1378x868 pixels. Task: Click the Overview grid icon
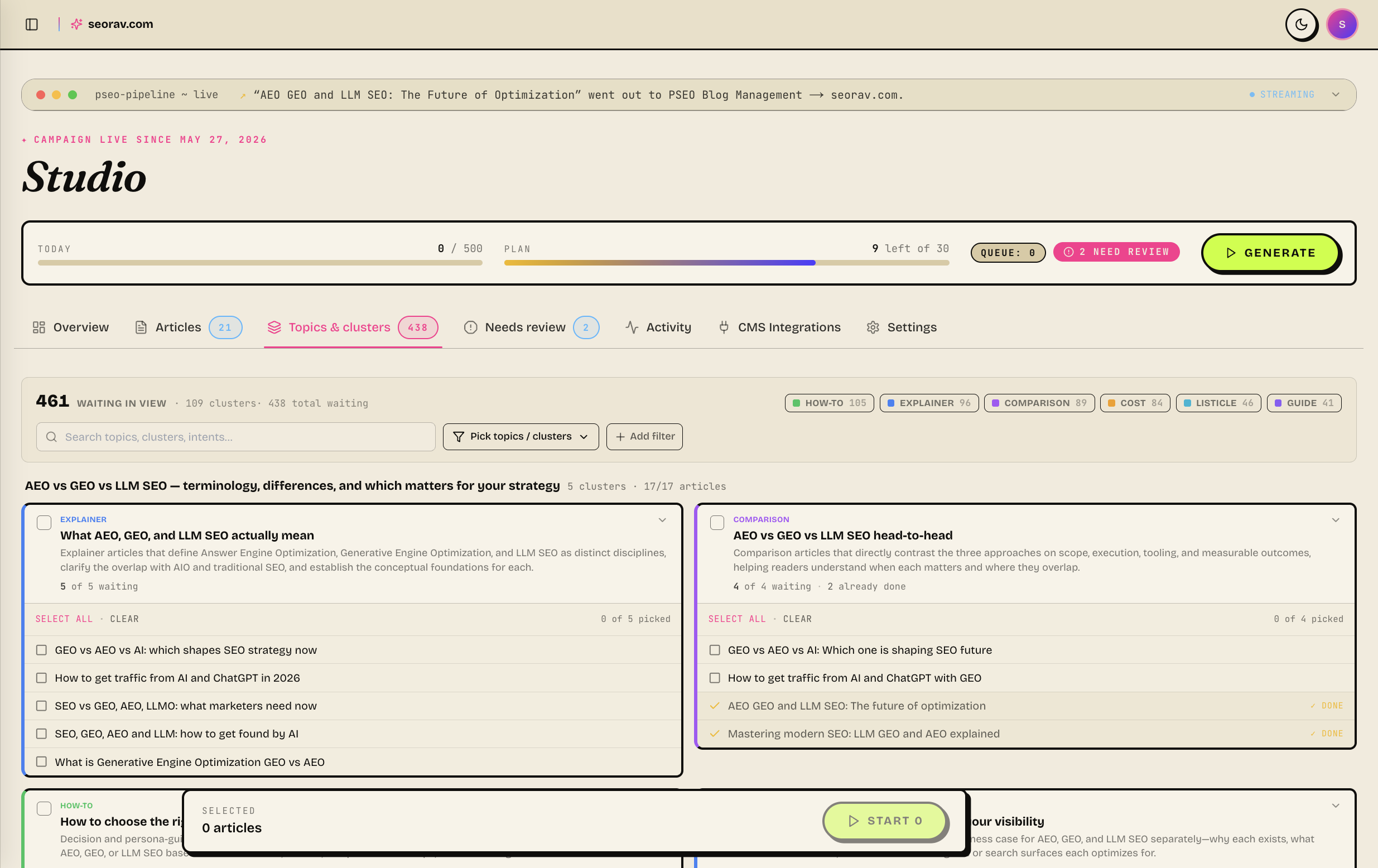[x=39, y=327]
